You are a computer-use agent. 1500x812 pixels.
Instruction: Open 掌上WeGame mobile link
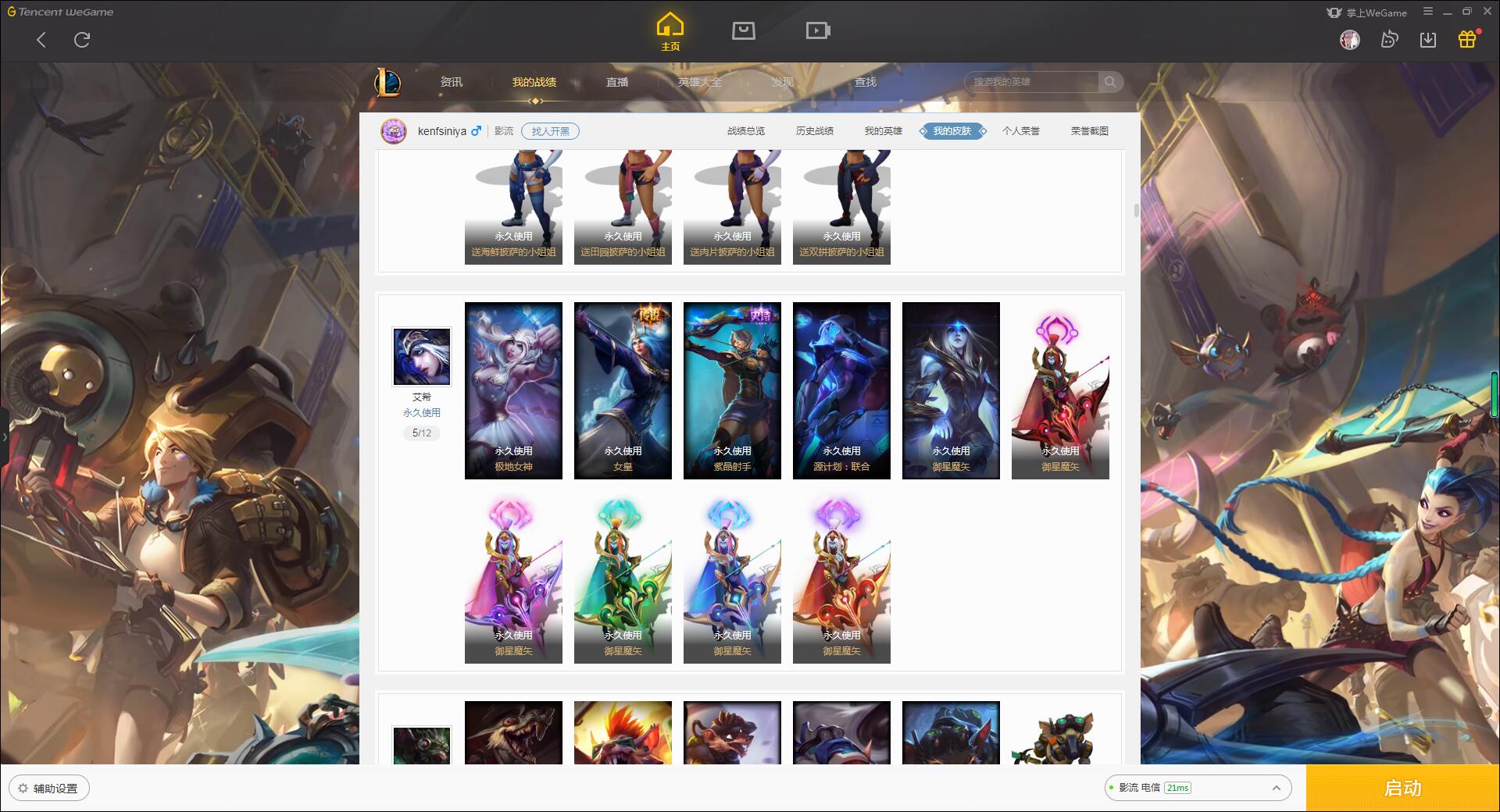[x=1367, y=12]
